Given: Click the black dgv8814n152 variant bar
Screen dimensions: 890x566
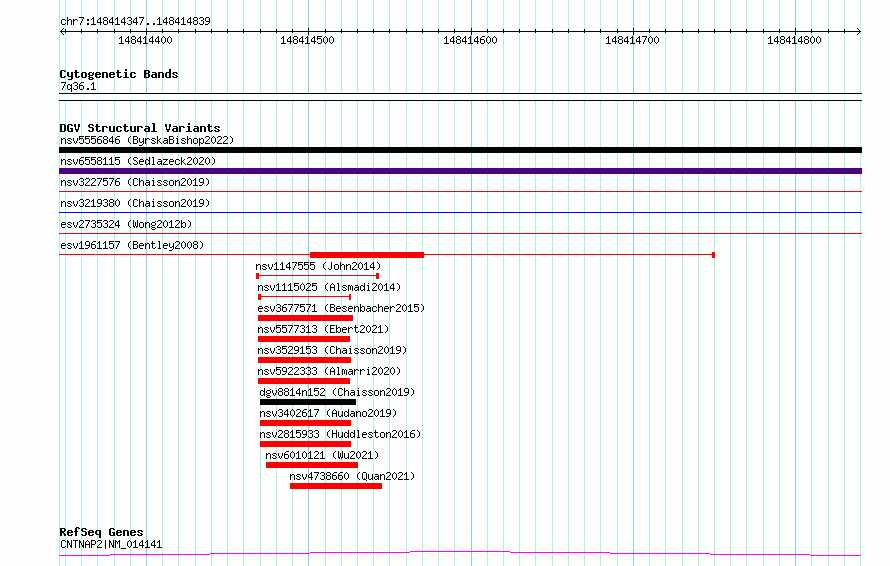Looking at the screenshot, I should click(307, 402).
